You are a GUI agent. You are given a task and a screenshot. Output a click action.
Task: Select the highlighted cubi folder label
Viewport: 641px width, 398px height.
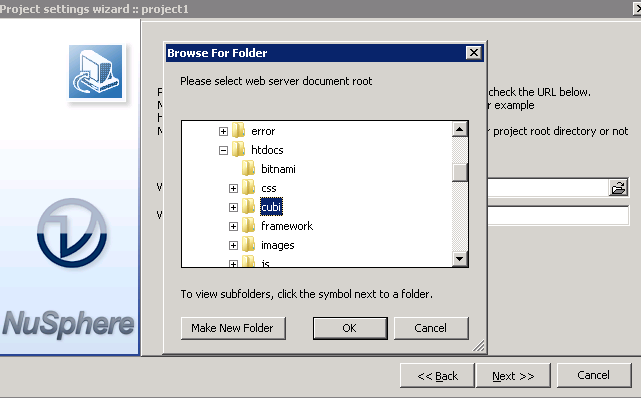[x=271, y=207]
